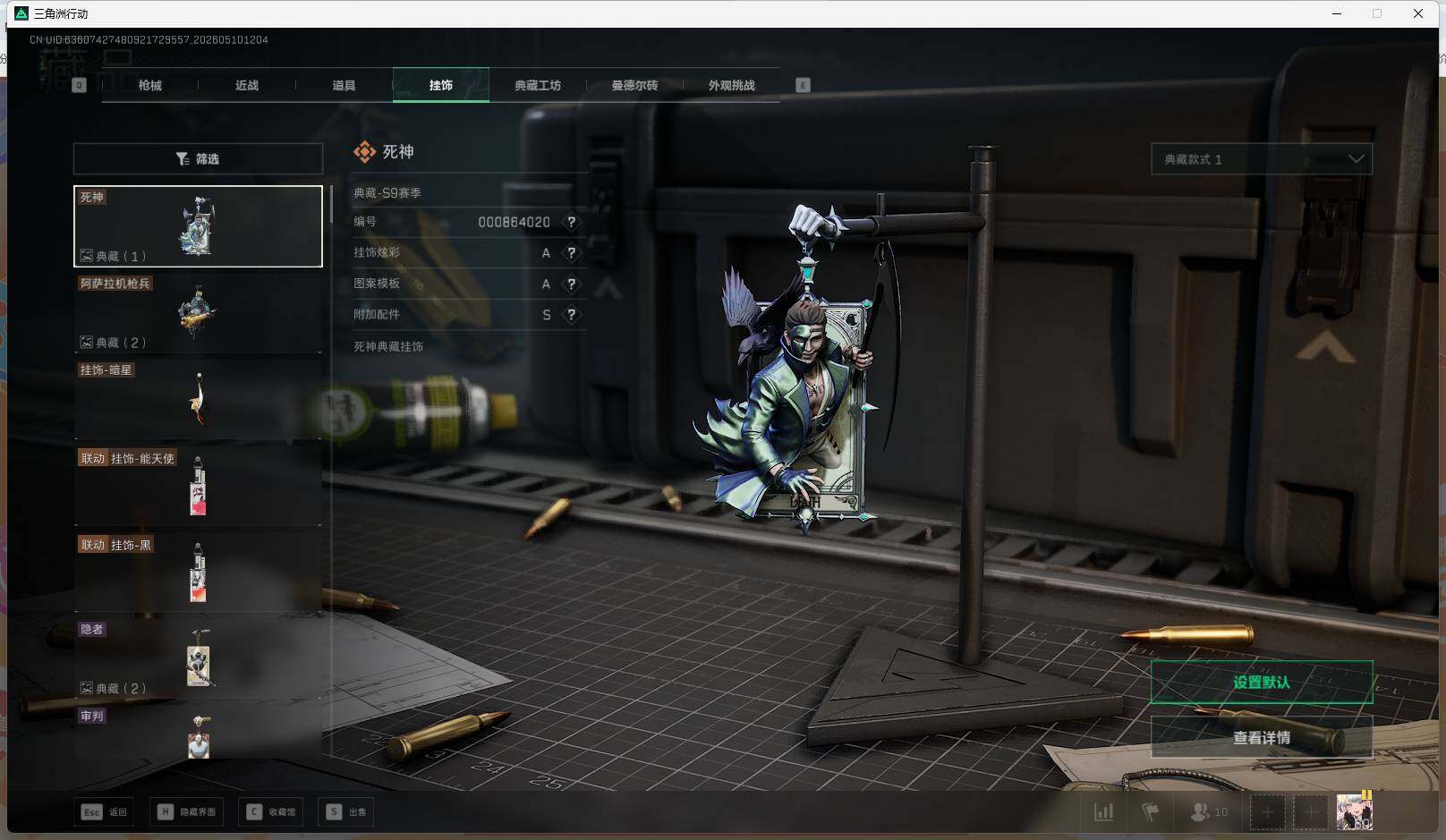The height and width of the screenshot is (840, 1446).
Task: Open the 外观挑战 tab
Action: tap(732, 85)
